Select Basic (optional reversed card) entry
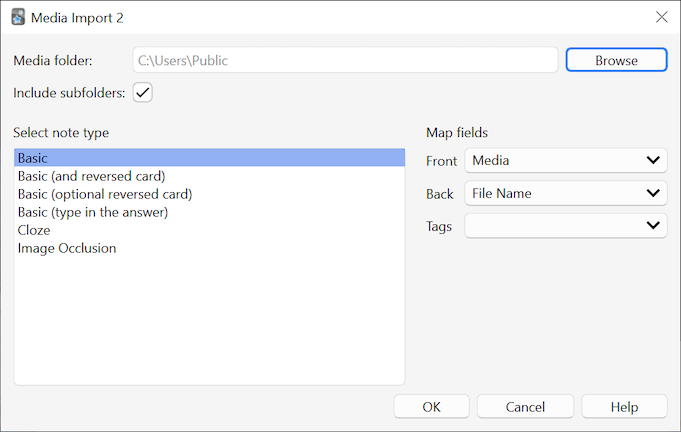This screenshot has width=681, height=432. (x=104, y=194)
